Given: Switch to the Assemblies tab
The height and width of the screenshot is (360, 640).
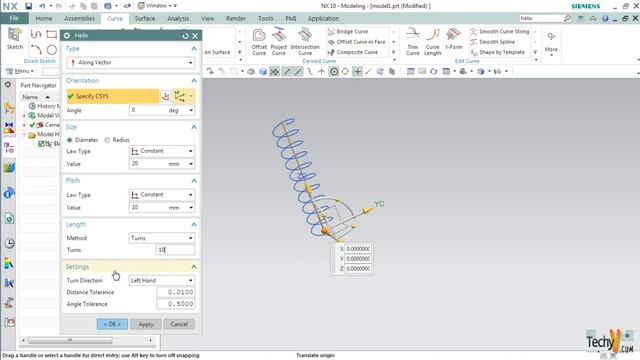Looking at the screenshot, I should (x=79, y=18).
